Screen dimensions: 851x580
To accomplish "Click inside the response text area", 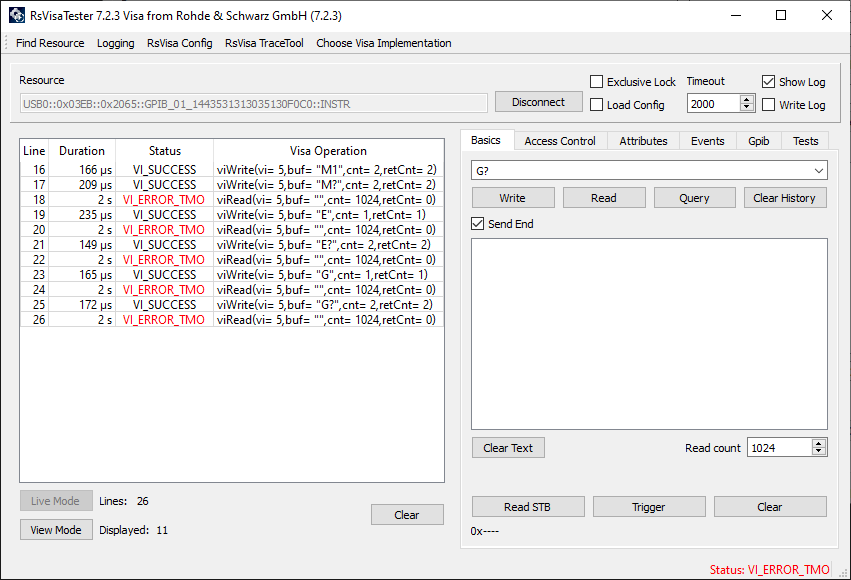I will (x=649, y=334).
